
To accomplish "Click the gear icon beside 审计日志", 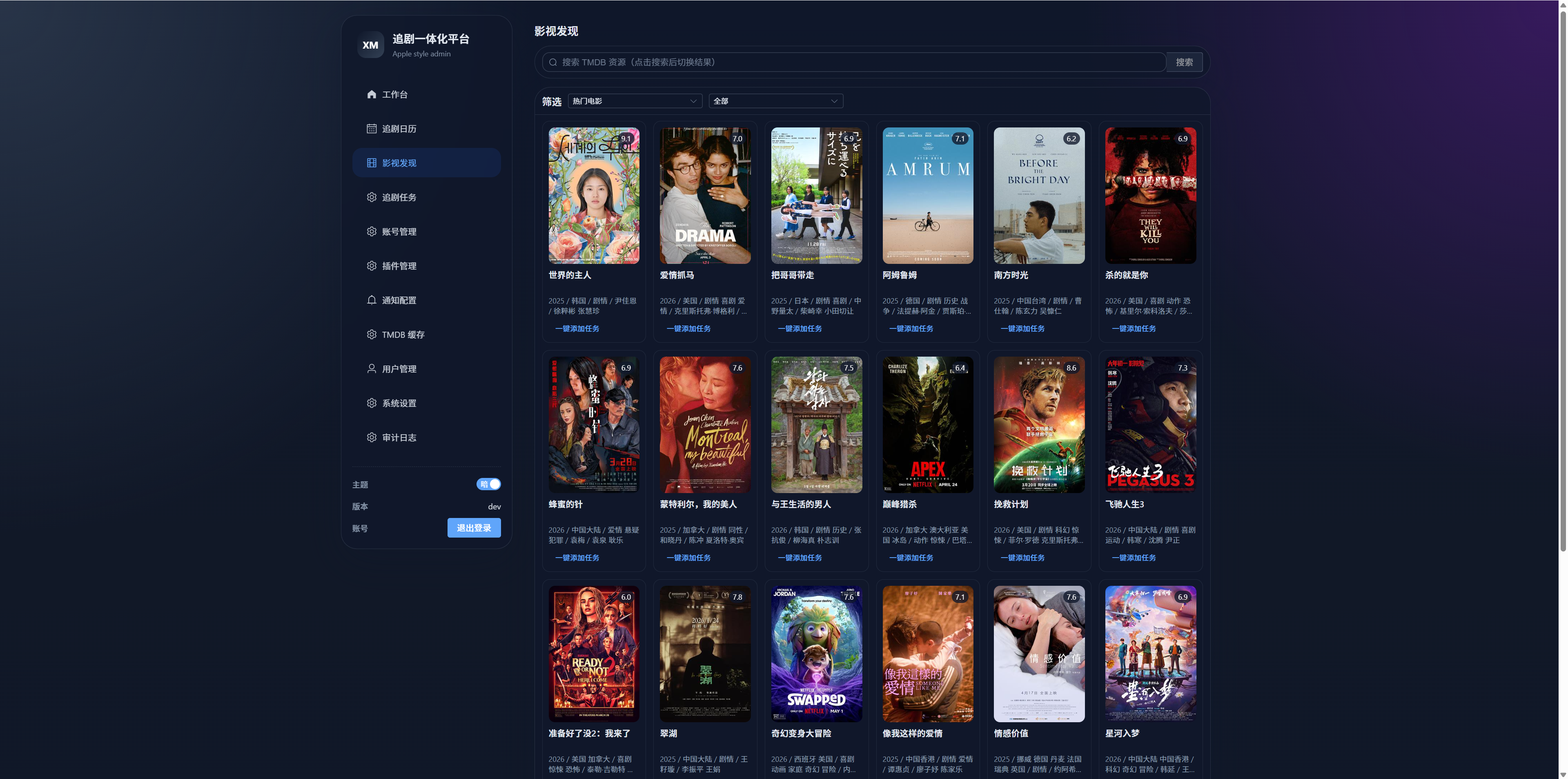I will [x=371, y=437].
